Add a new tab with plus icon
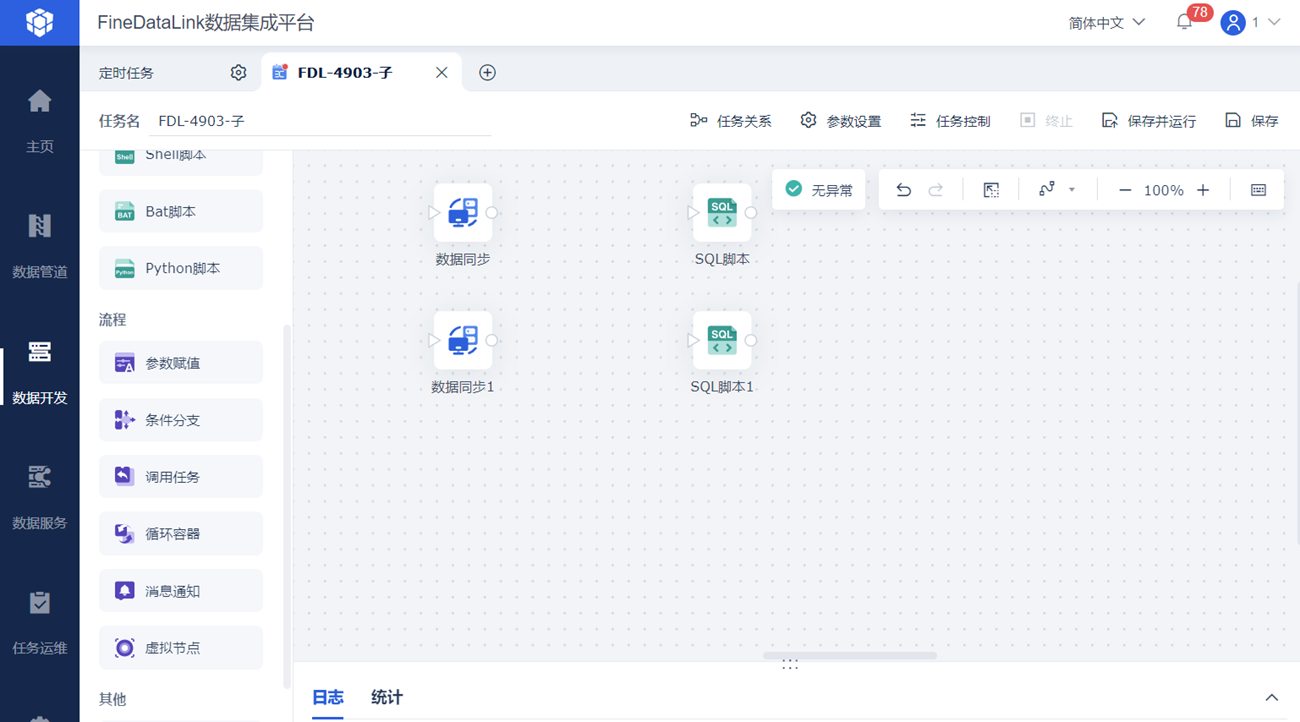Image resolution: width=1300 pixels, height=722 pixels. click(487, 72)
